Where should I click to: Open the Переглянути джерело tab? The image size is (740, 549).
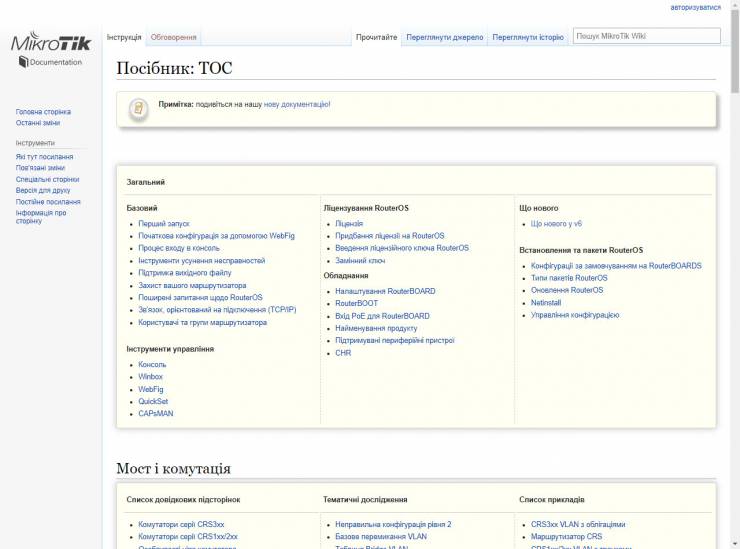coord(445,37)
